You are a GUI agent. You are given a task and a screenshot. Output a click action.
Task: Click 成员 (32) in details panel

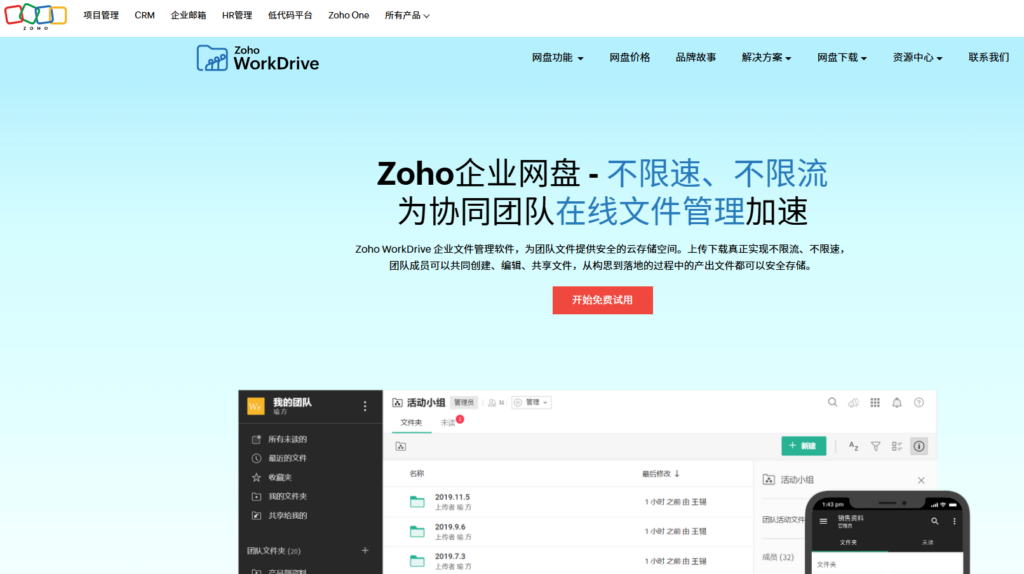click(778, 557)
